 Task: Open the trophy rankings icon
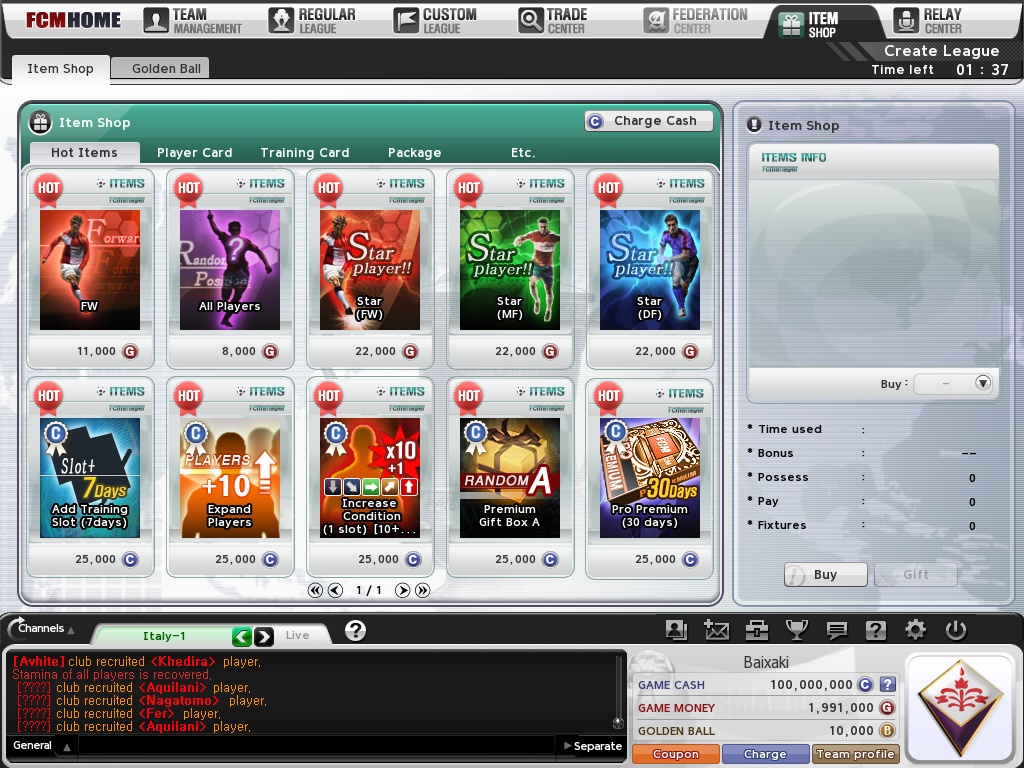pos(795,631)
